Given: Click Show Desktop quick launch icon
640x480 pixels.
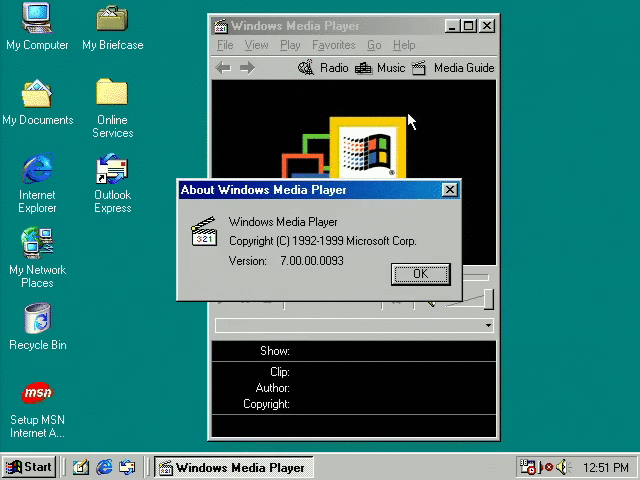Looking at the screenshot, I should point(81,467).
